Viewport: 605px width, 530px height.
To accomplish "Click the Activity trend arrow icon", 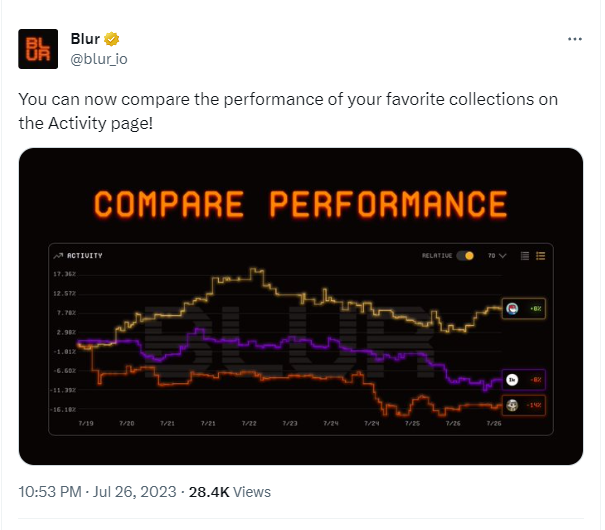I will point(58,256).
